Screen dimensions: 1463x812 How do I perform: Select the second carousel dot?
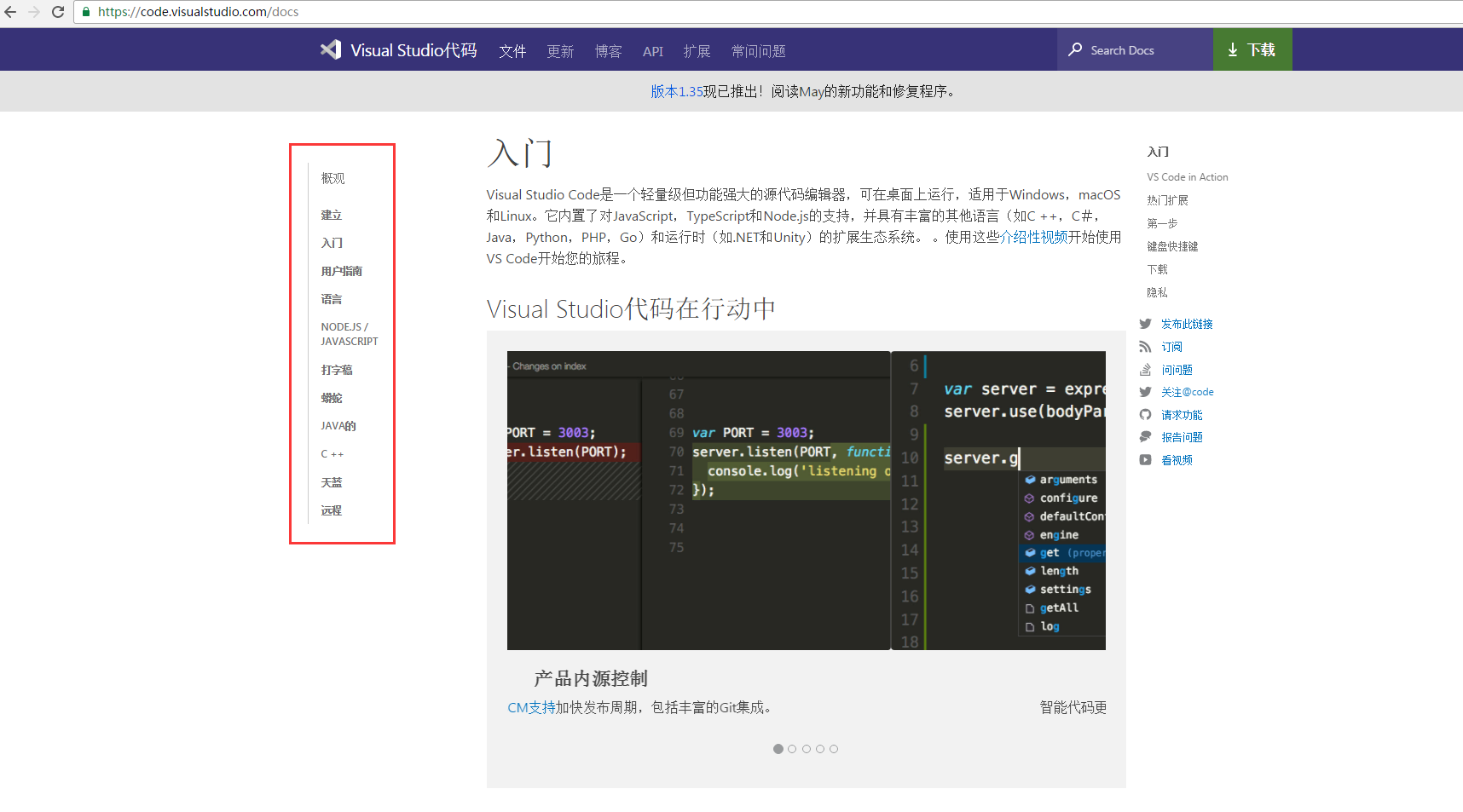pos(792,749)
